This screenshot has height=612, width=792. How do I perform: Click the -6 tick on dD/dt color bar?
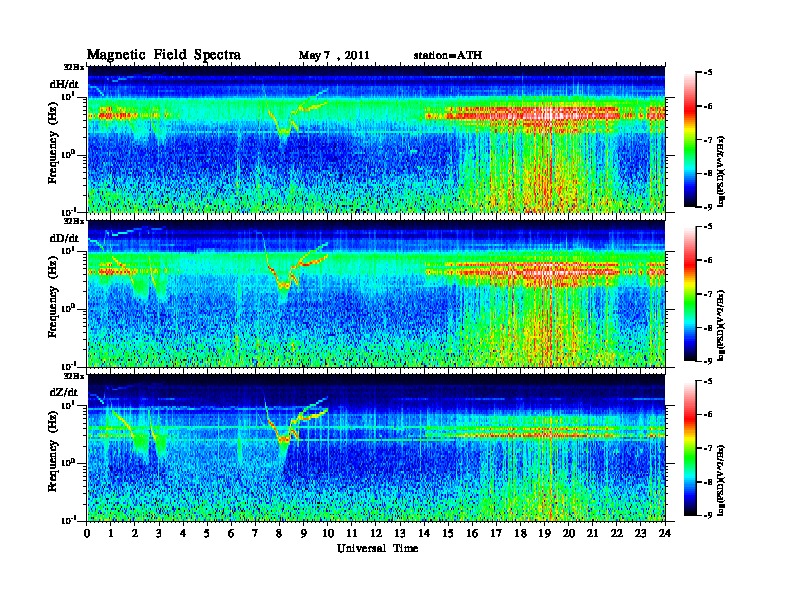click(x=708, y=260)
